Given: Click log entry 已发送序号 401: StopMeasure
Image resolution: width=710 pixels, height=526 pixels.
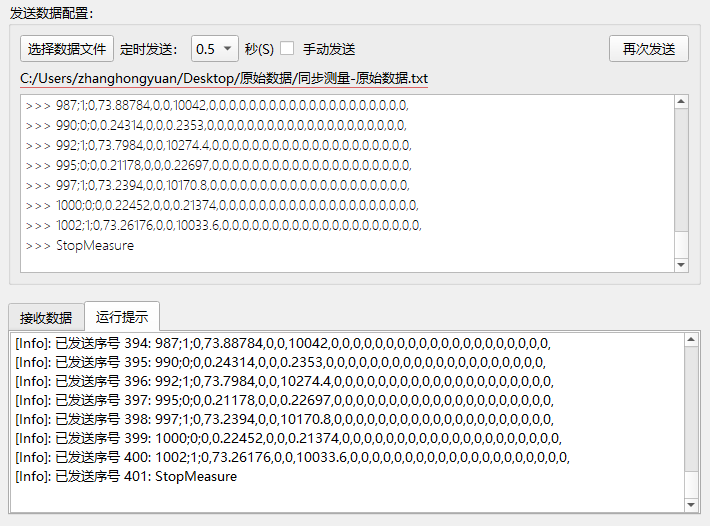Looking at the screenshot, I should [x=126, y=476].
